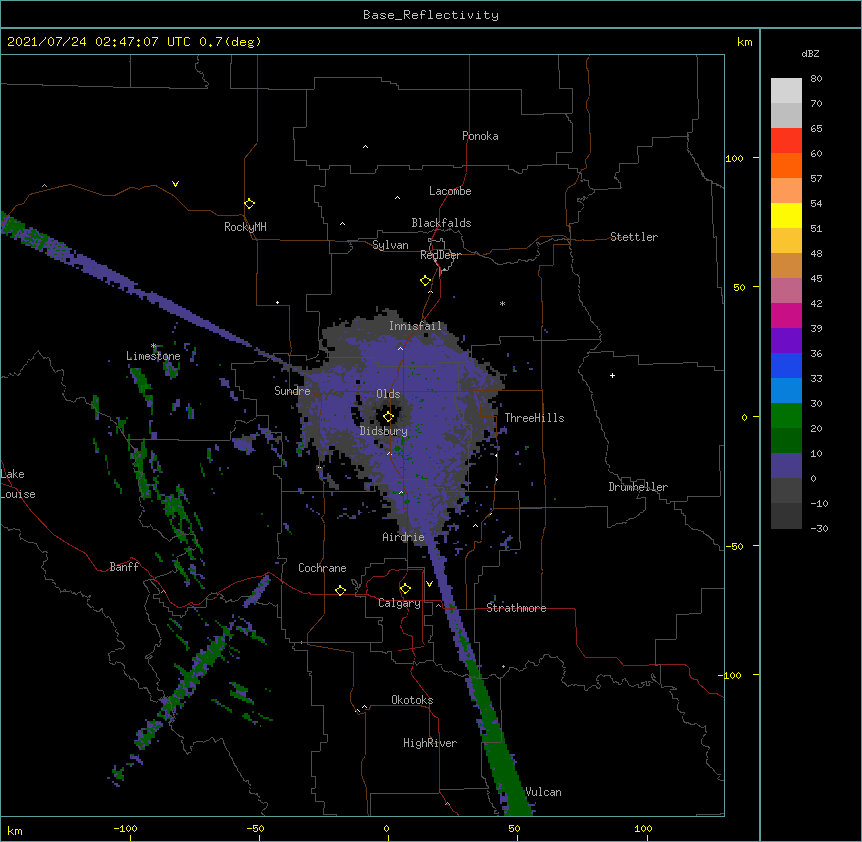Image resolution: width=862 pixels, height=842 pixels.
Task: Click the white asterisk marker east of RedDeer
Action: coord(502,303)
